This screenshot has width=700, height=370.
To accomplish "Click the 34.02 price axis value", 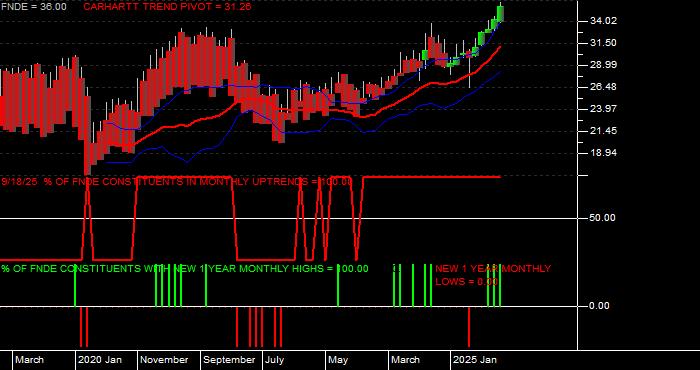I will click(x=603, y=21).
